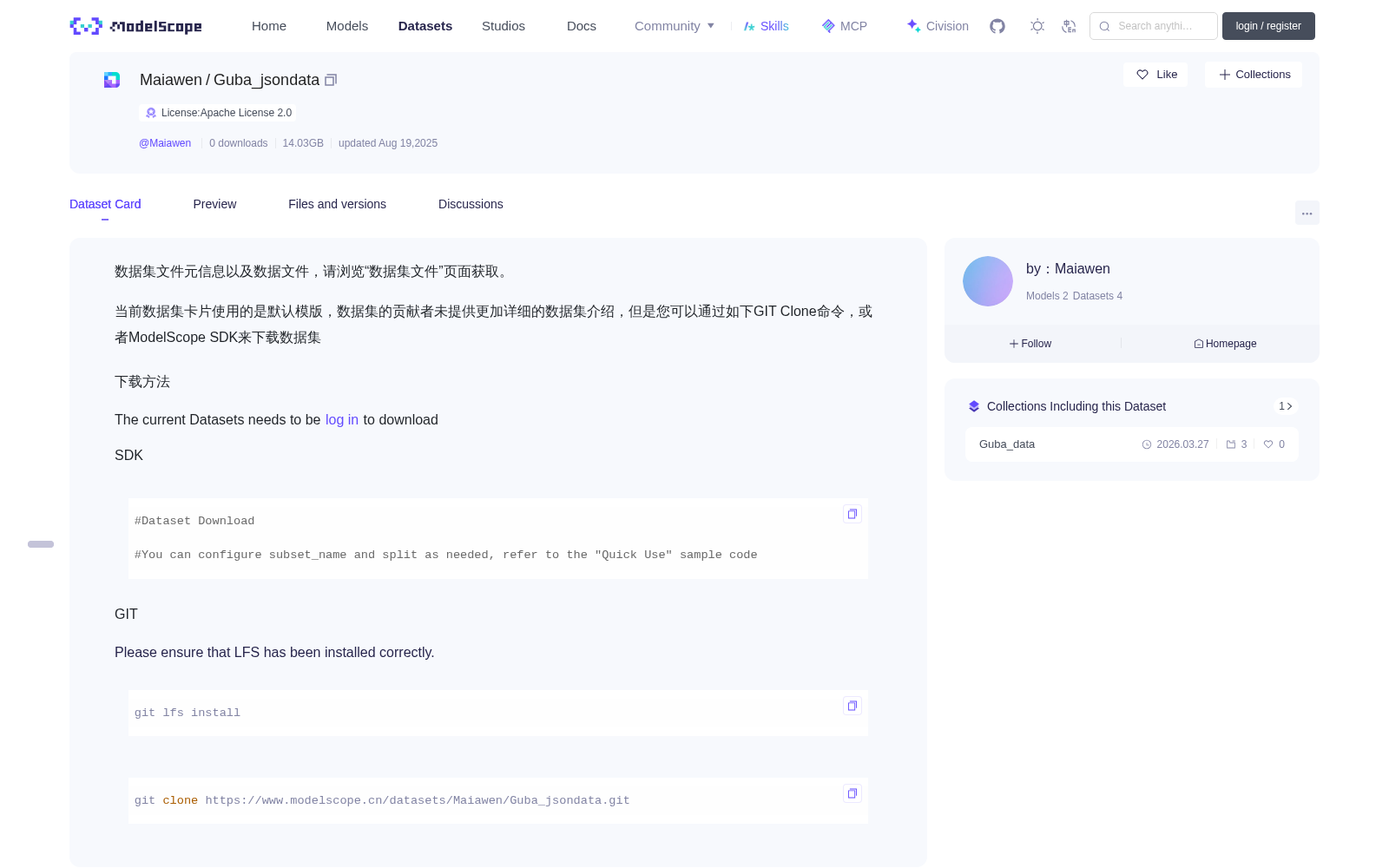Expand collections list via 1 chevron

click(x=1286, y=406)
